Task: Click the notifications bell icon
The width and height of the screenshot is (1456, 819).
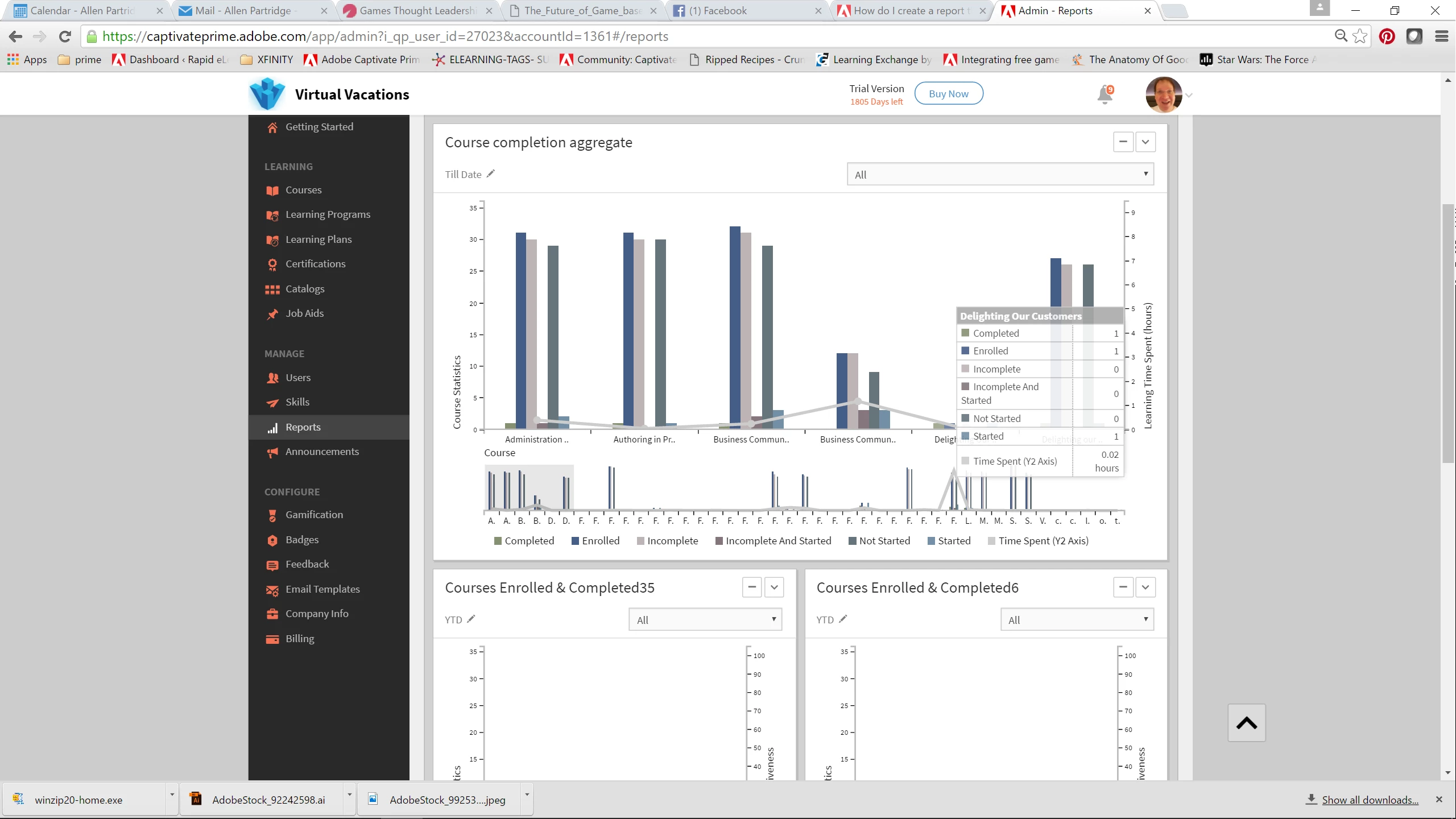Action: tap(1105, 94)
